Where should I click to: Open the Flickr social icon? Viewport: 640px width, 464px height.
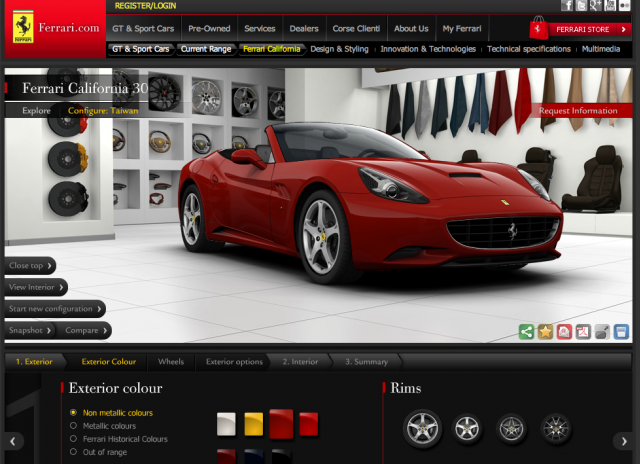pyautogui.click(x=624, y=5)
